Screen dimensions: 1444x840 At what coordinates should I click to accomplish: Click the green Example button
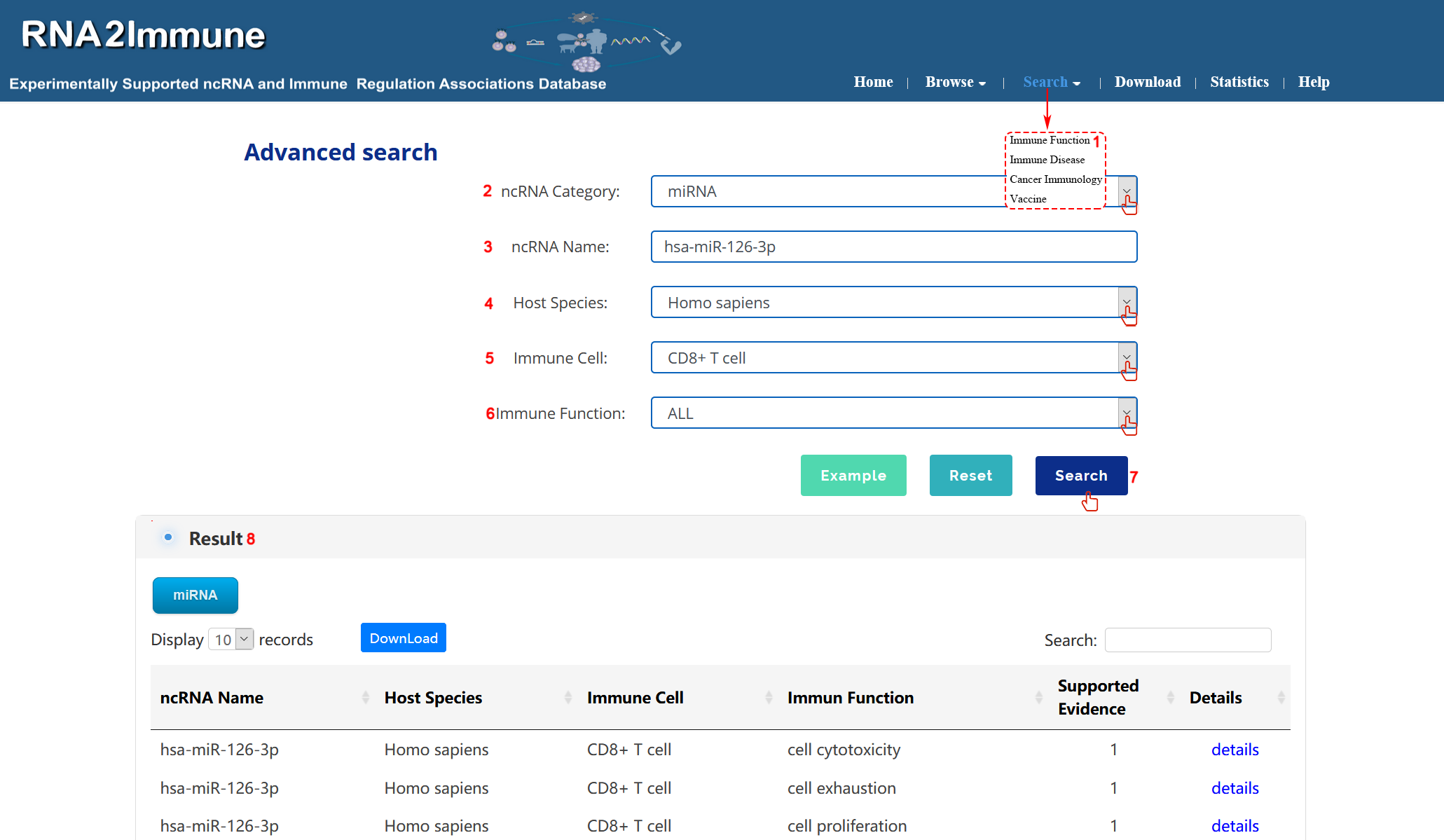coord(853,475)
